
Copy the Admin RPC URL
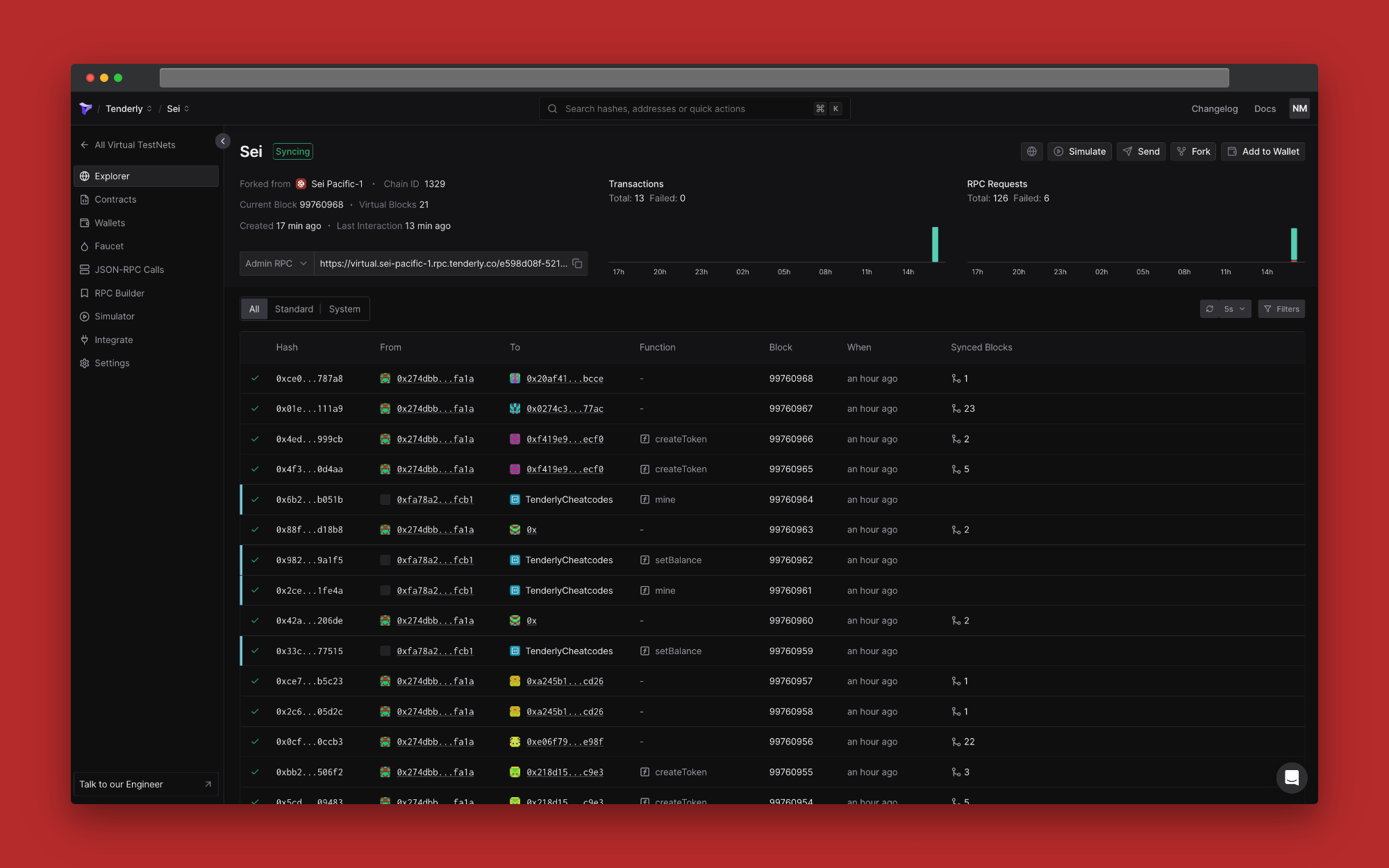pyautogui.click(x=577, y=264)
